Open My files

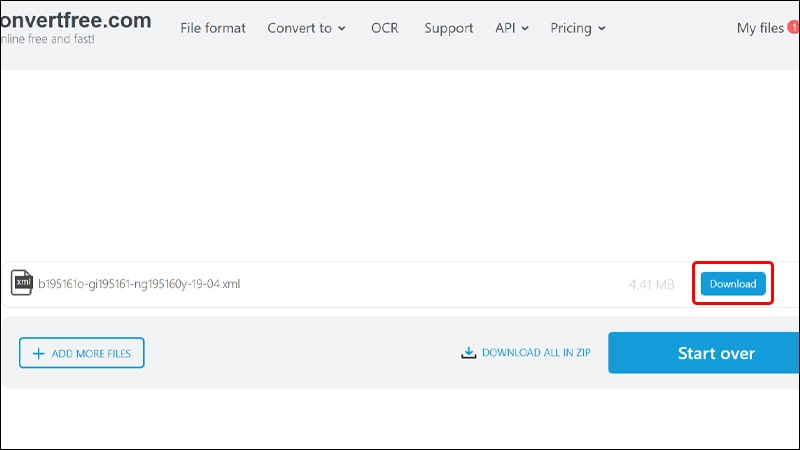coord(760,28)
